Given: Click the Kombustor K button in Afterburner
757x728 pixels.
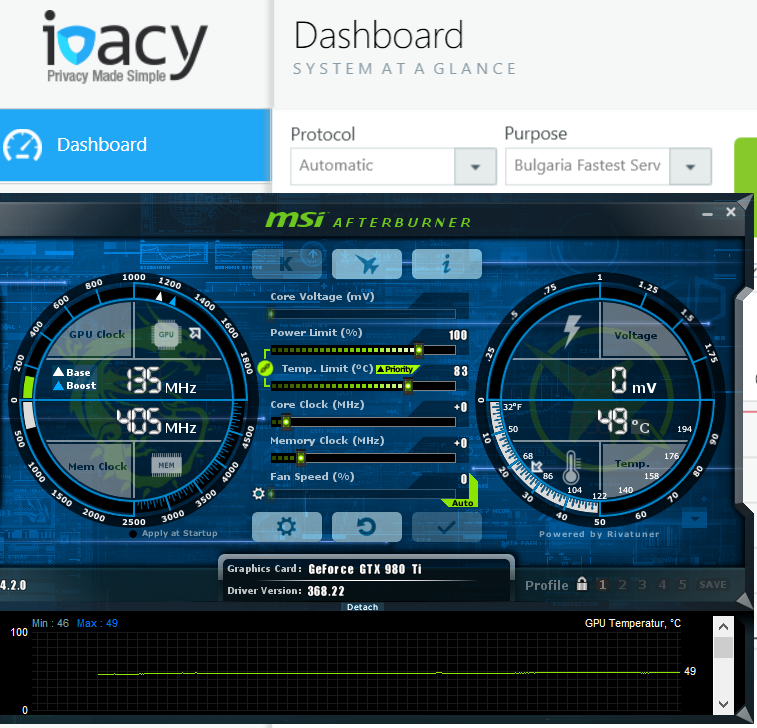Looking at the screenshot, I should [x=287, y=264].
